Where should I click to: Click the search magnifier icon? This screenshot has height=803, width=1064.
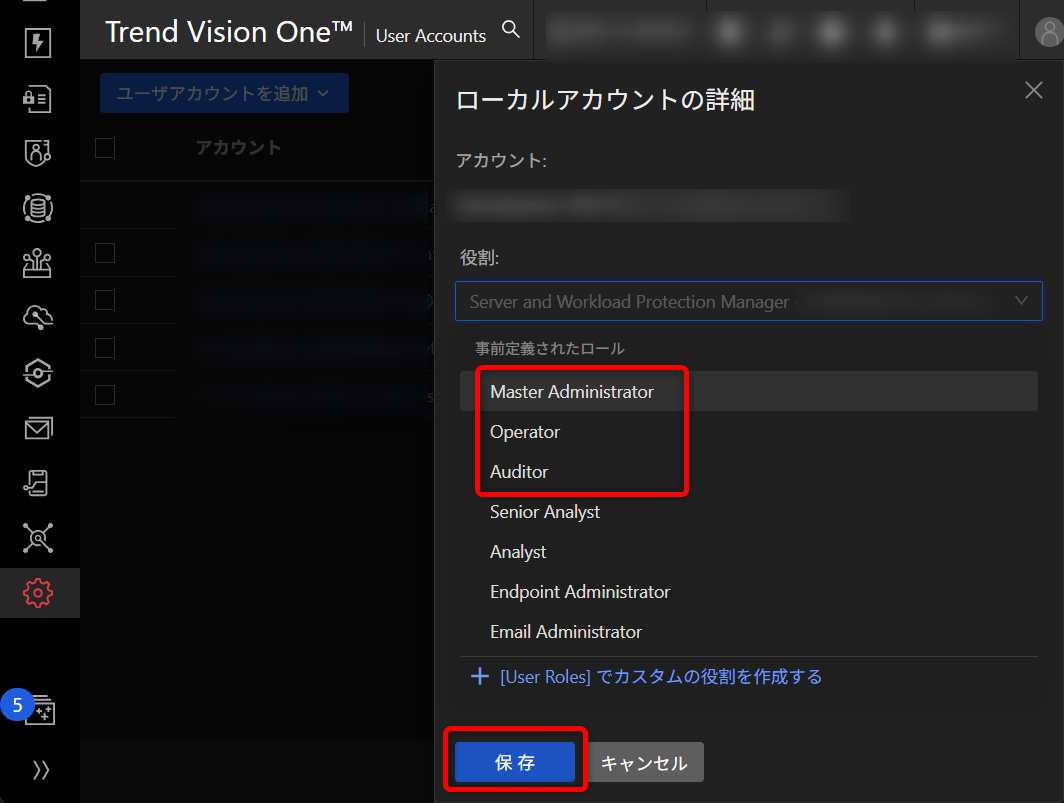coord(510,29)
